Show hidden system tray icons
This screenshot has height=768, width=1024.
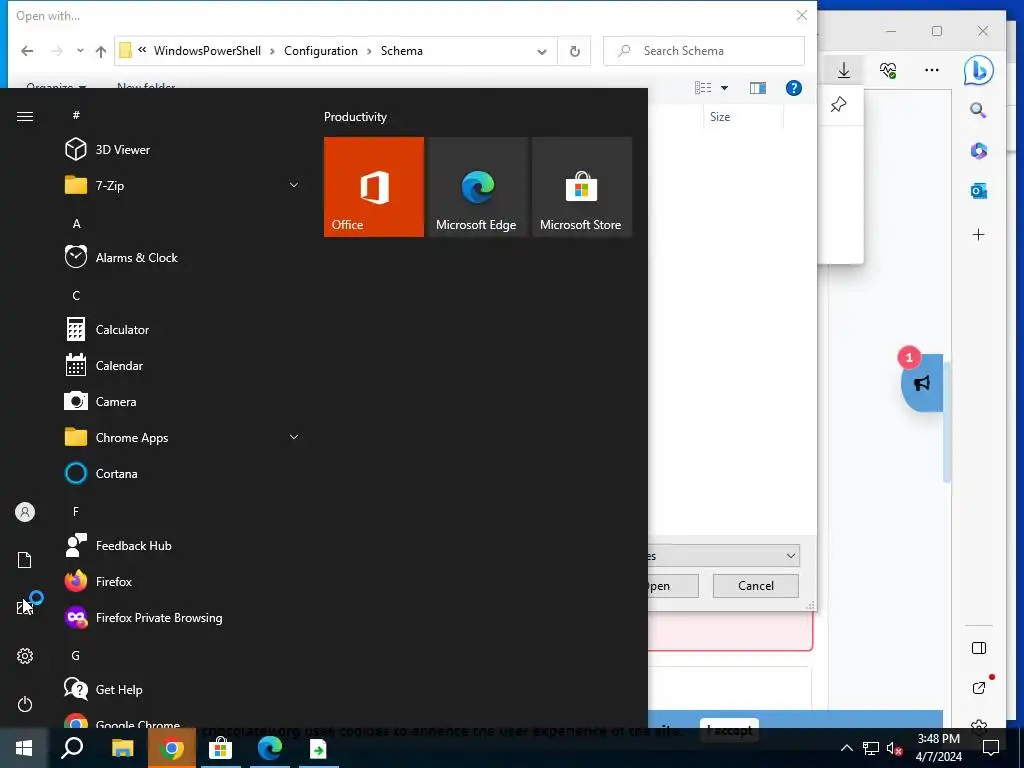tap(846, 748)
